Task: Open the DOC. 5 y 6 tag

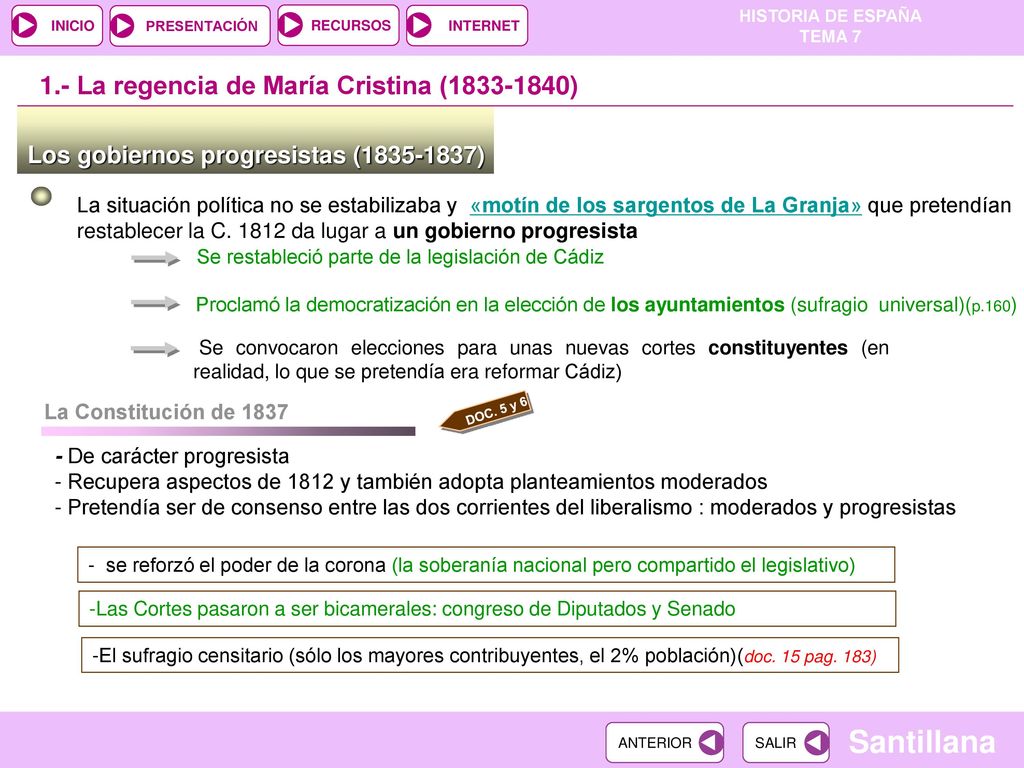Action: (487, 413)
